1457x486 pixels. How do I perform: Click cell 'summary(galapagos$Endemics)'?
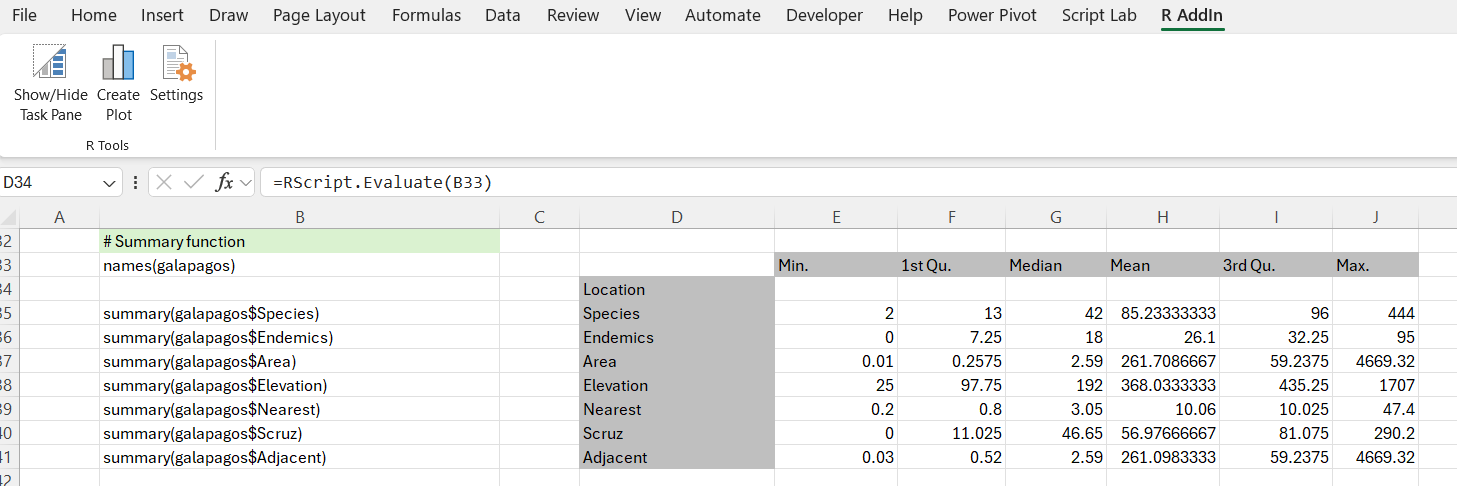tap(300, 337)
